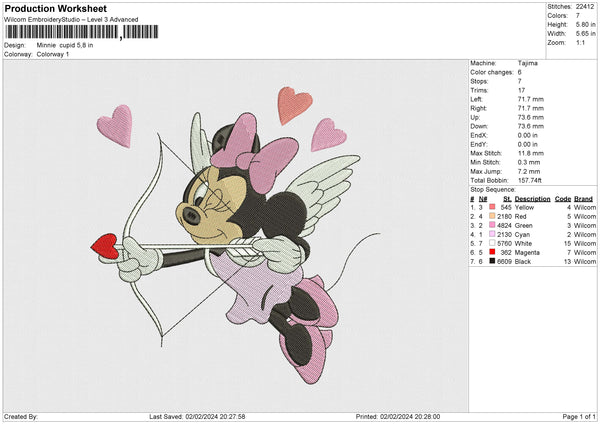
Task: Click the Stitches value 22412
Action: coord(585,7)
